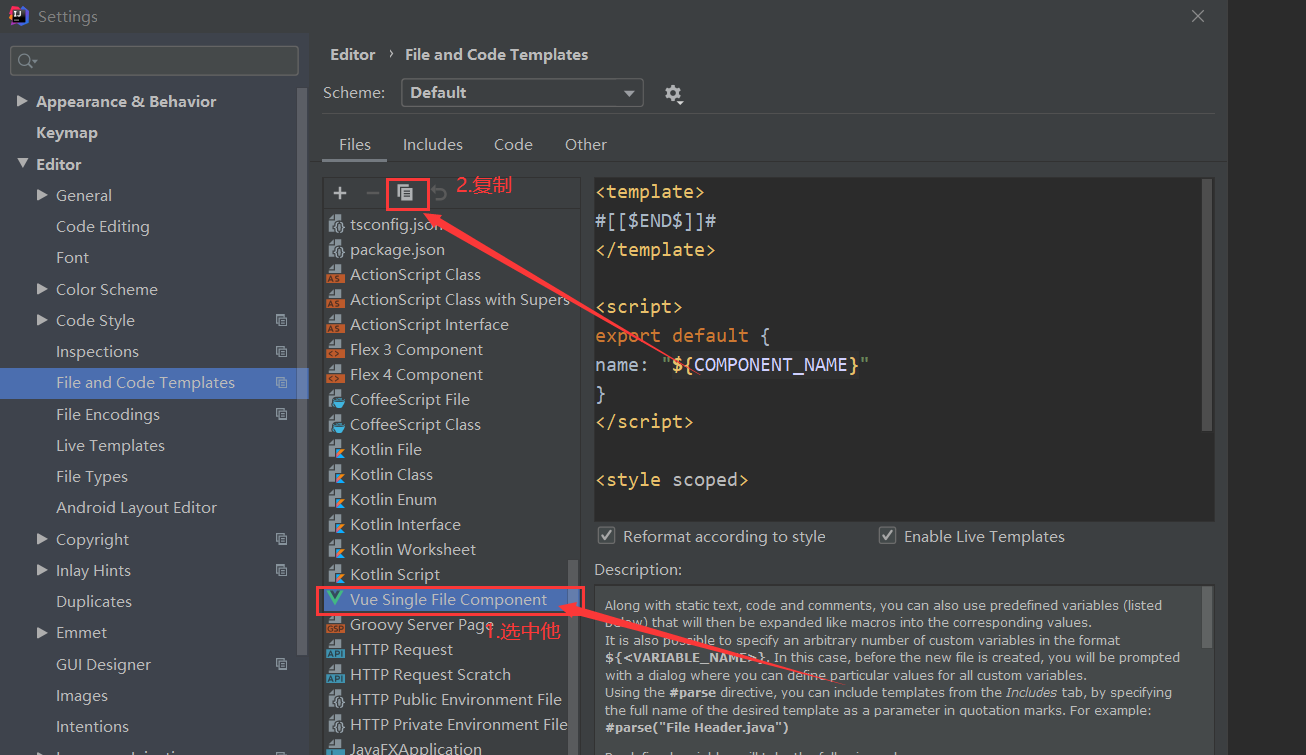Click the copy template icon
This screenshot has height=755, width=1306.
(405, 193)
